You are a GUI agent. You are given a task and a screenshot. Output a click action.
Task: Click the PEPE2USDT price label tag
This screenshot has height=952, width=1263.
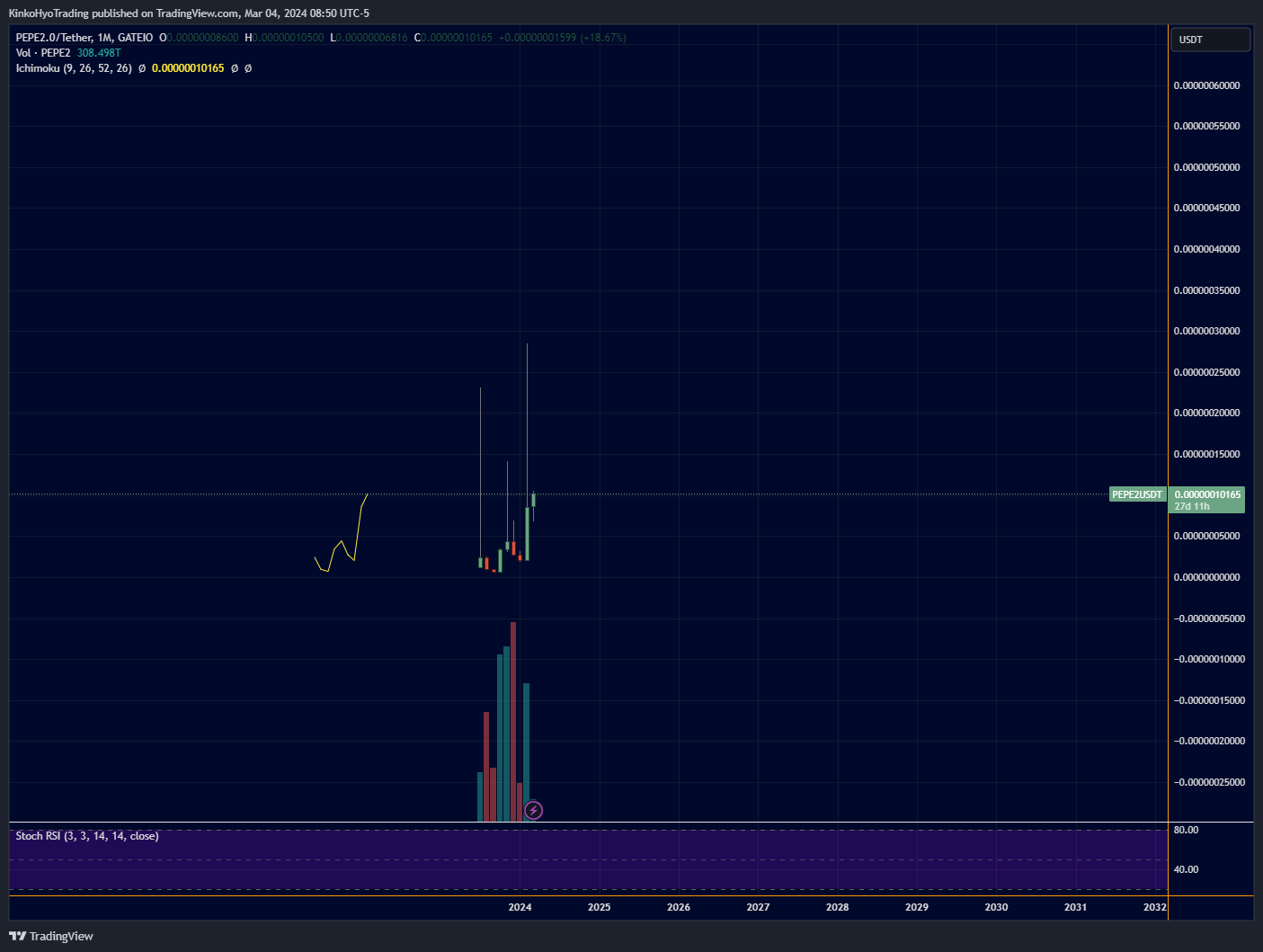(x=1137, y=494)
